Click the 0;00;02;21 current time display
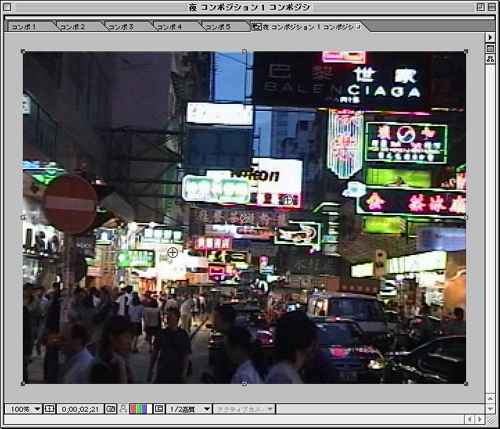The height and width of the screenshot is (429, 500). pos(80,409)
